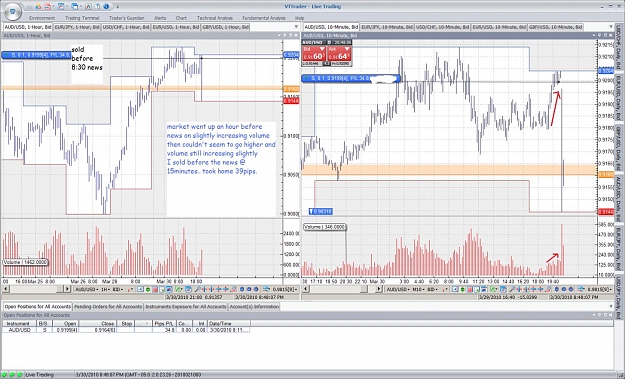Open the M10 interval dropdown in right chart toolbar

pyautogui.click(x=418, y=289)
